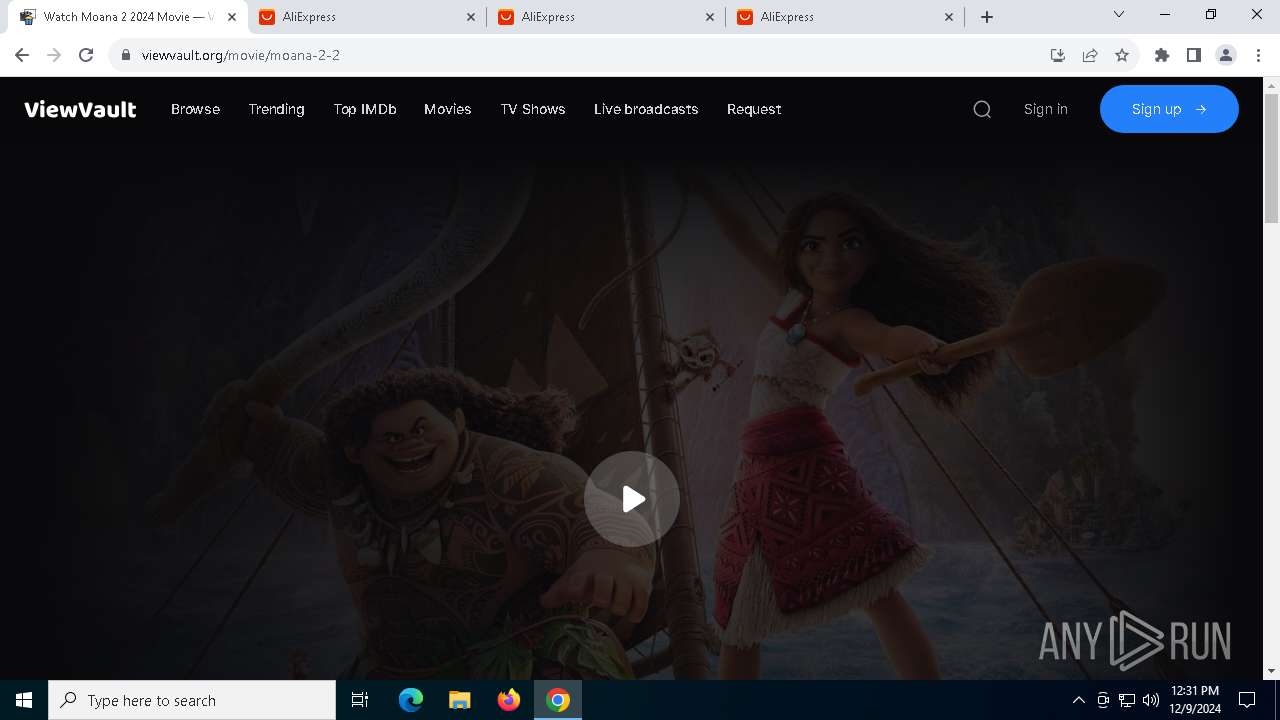Switch to the second AliExpress tab
The image size is (1280, 720).
(x=606, y=17)
